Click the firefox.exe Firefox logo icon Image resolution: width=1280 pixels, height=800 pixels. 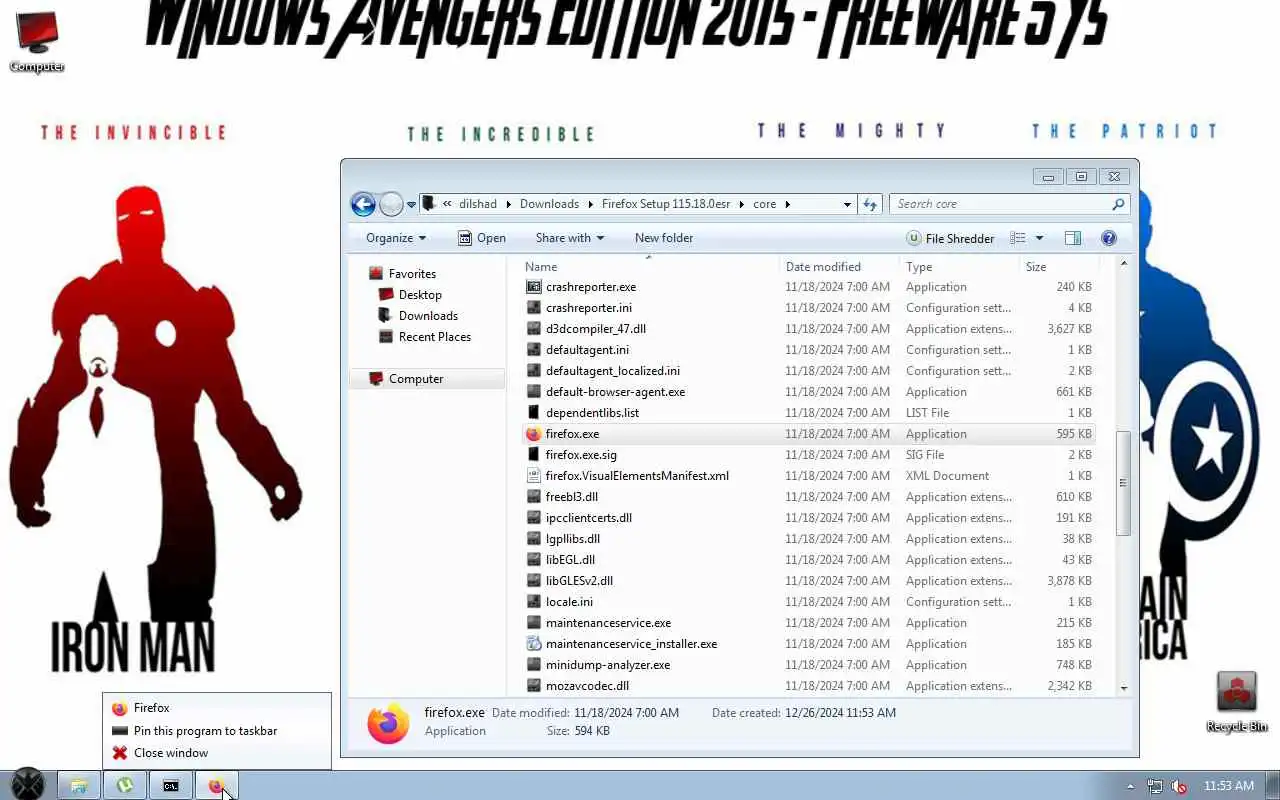[x=533, y=434]
